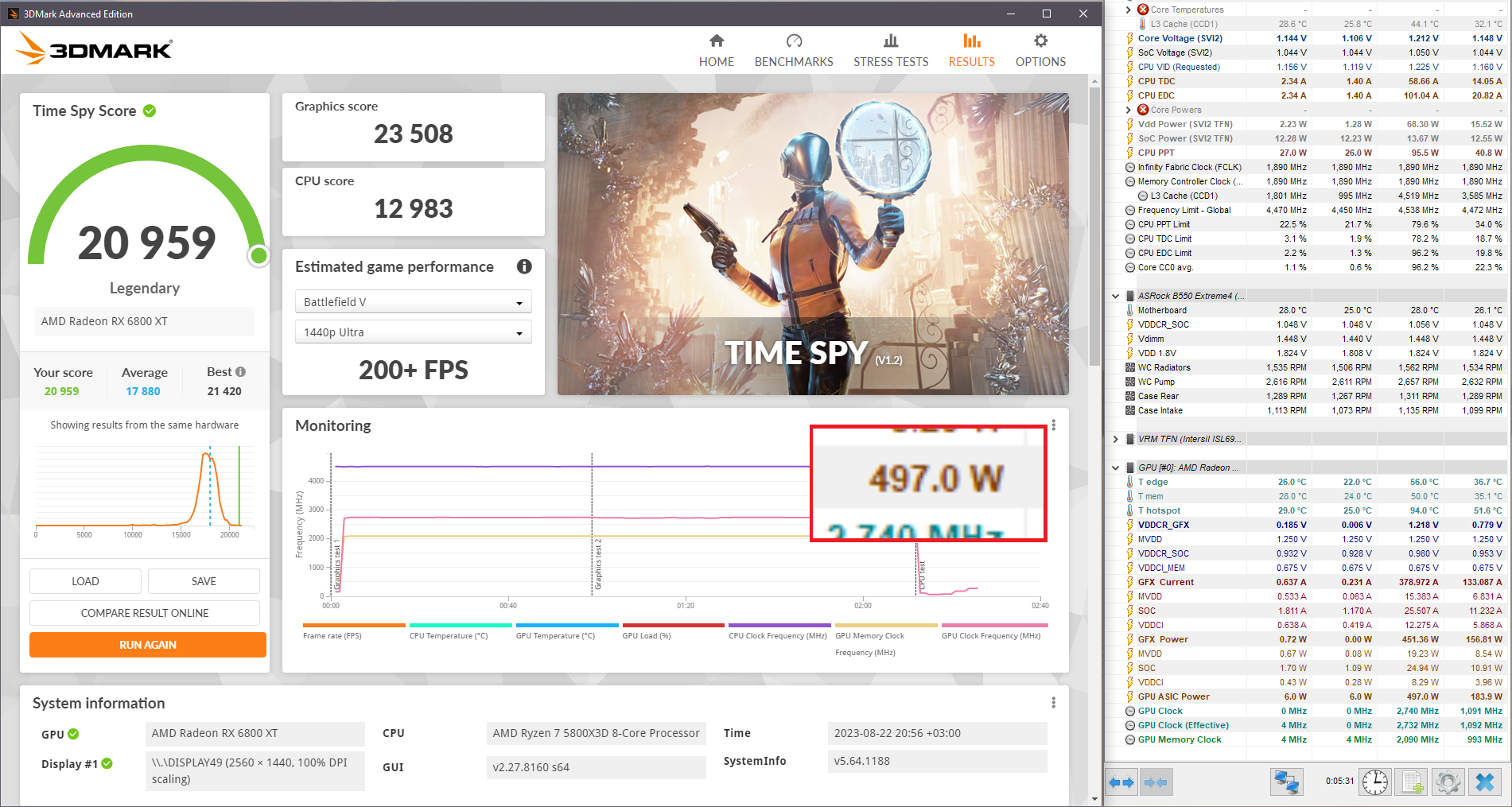
Task: Toggle GPU Clock Frequency (MHz) series in legend
Action: coord(993,631)
